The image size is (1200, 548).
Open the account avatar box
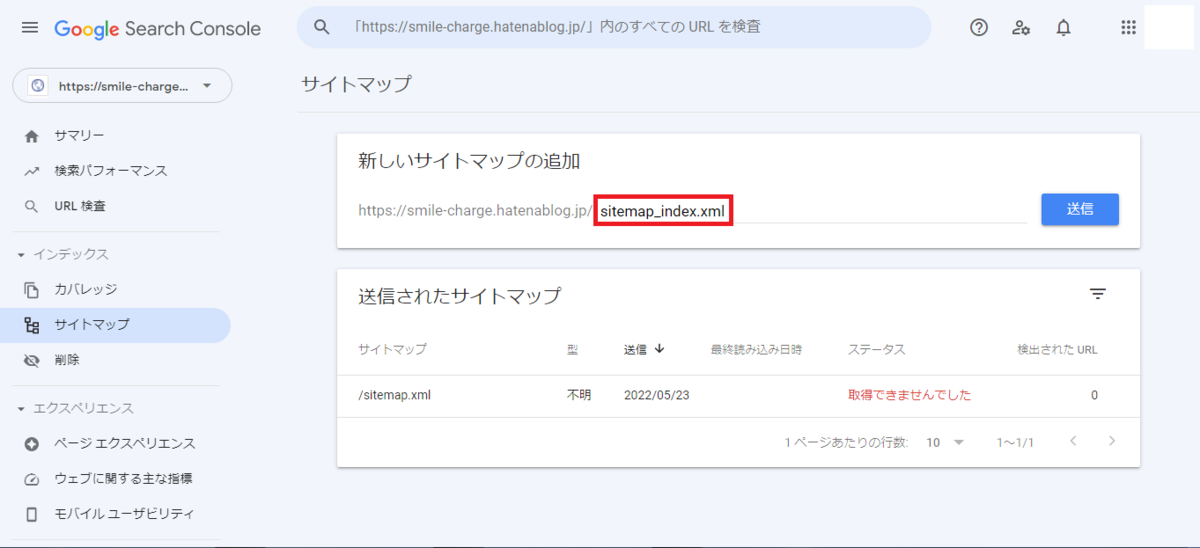pos(1168,27)
